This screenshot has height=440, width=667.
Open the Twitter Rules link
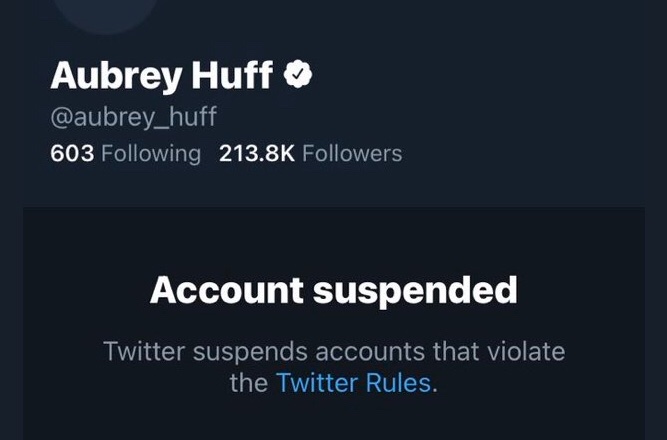coord(354,382)
